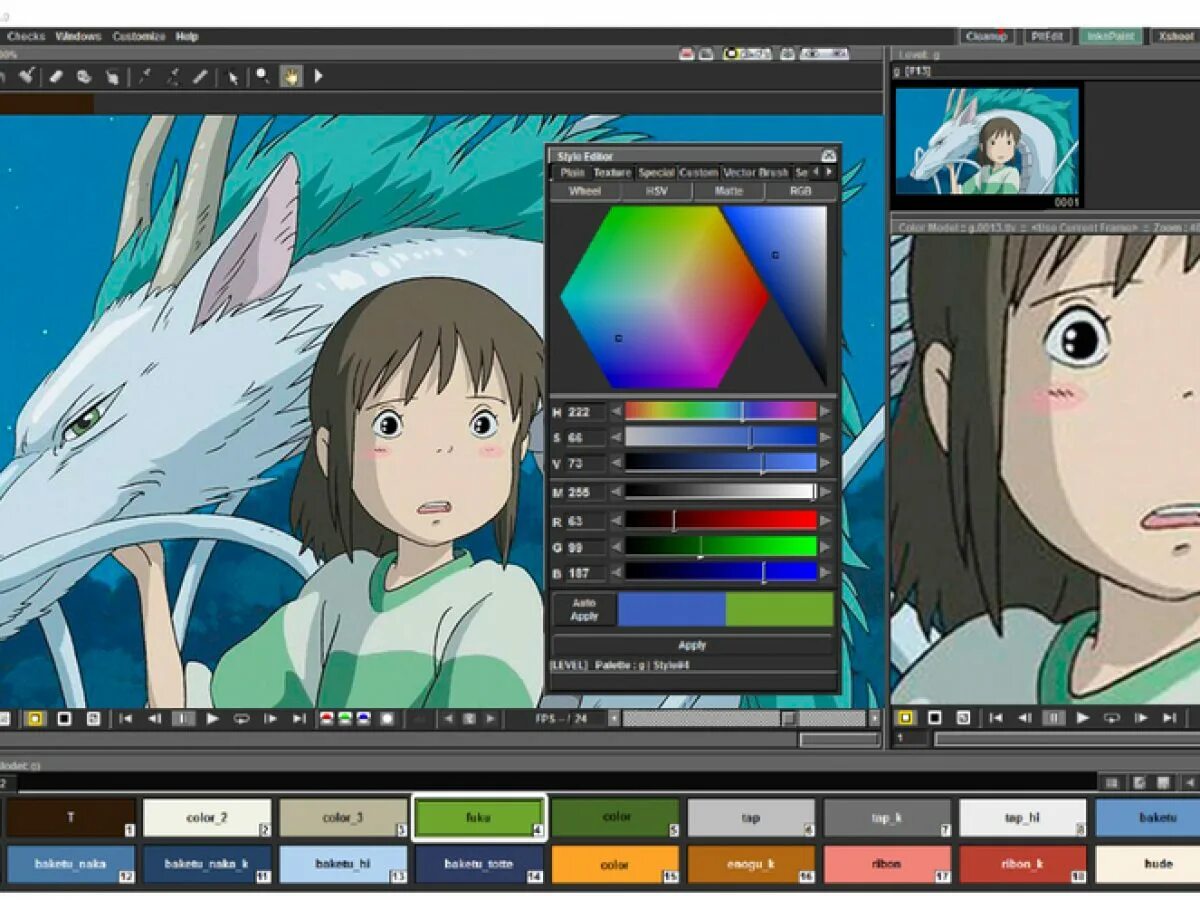Select the enogu_k palette style
1200x900 pixels.
751,864
